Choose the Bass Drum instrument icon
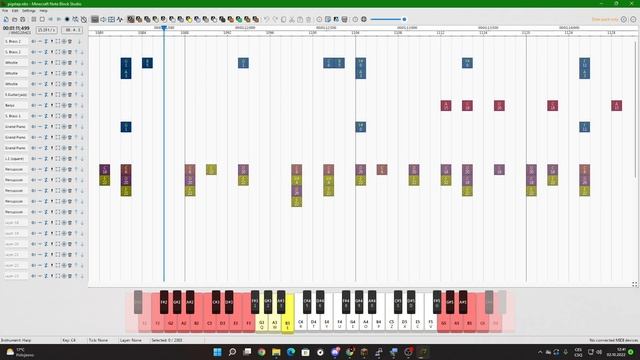Viewport: 640px width, 360px height. tap(147, 19)
